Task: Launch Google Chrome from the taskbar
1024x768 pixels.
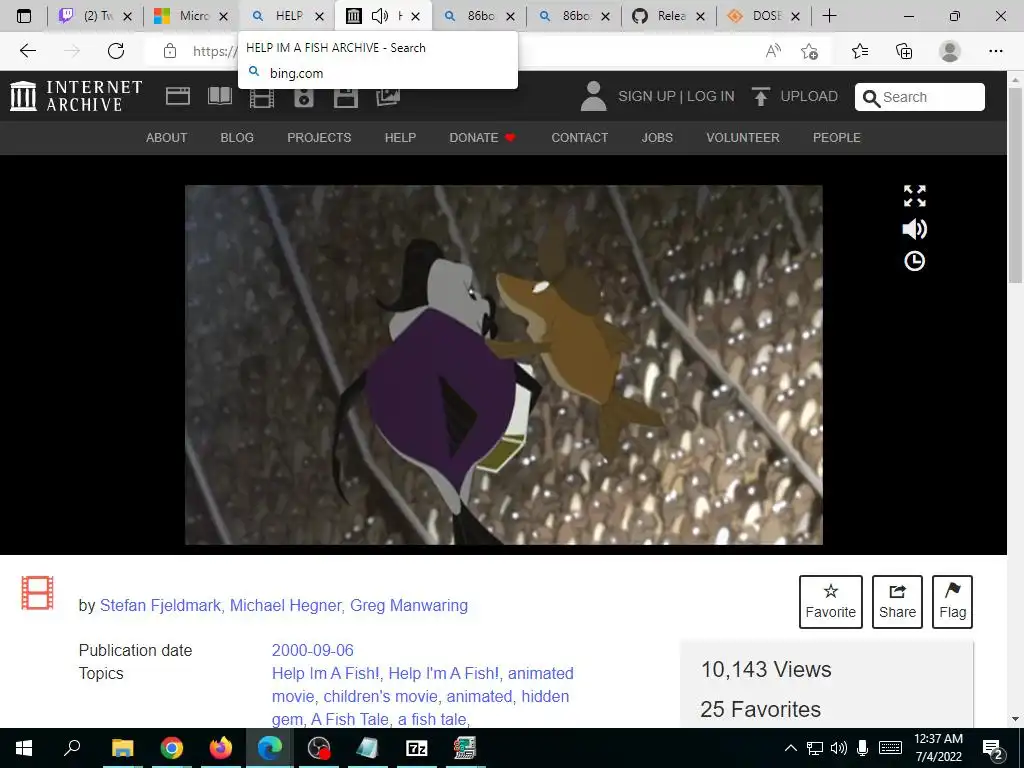Action: (x=172, y=748)
